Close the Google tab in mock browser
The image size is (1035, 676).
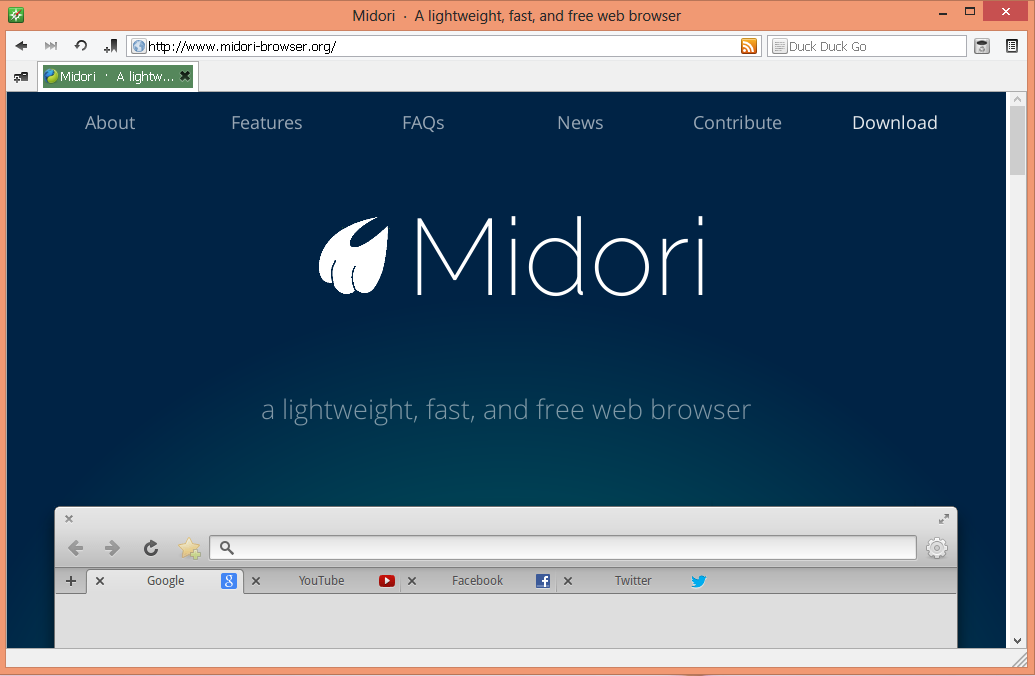(x=100, y=581)
